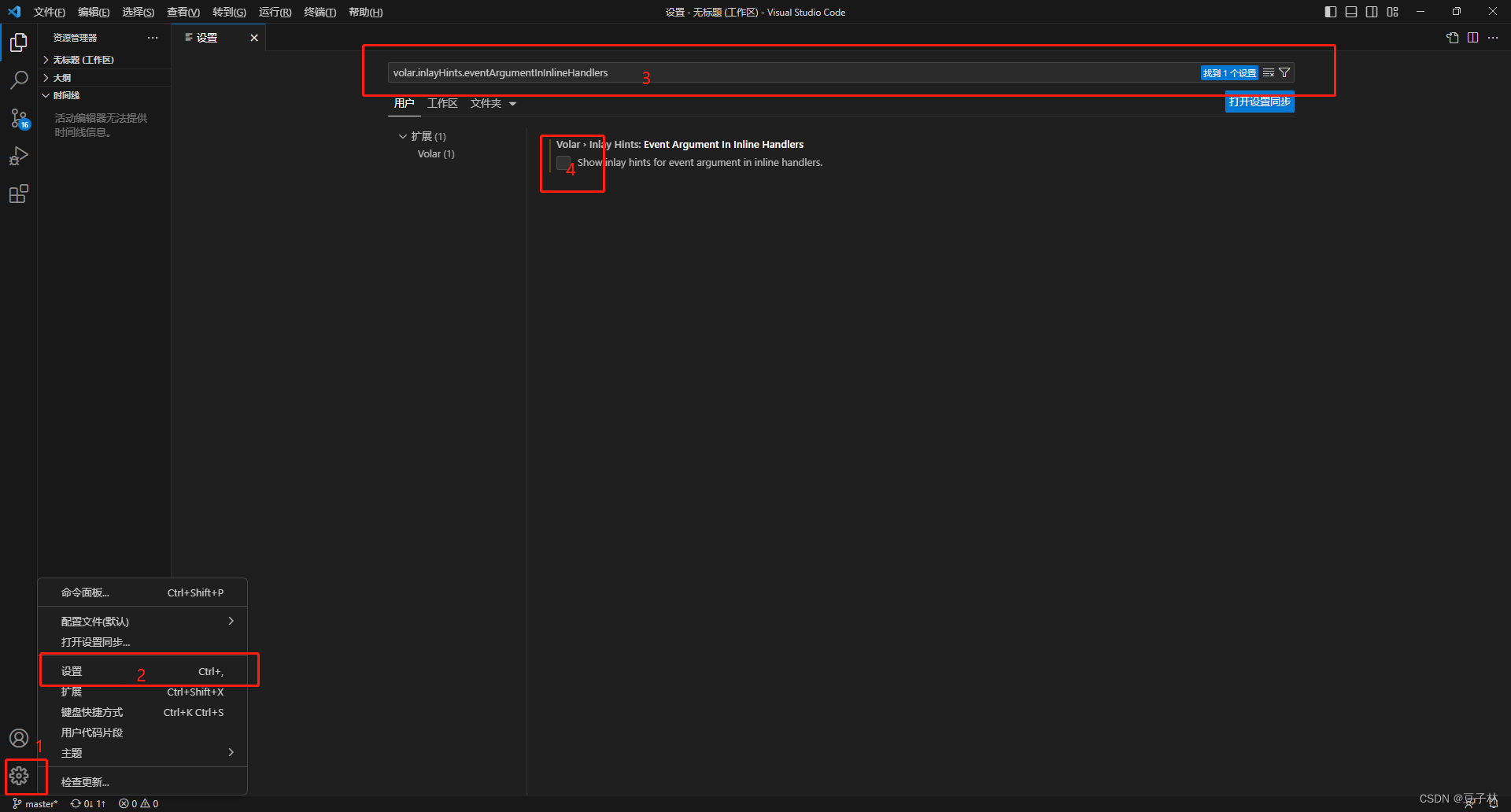1511x812 pixels.
Task: Click the Accounts profile icon
Action: coord(19,738)
